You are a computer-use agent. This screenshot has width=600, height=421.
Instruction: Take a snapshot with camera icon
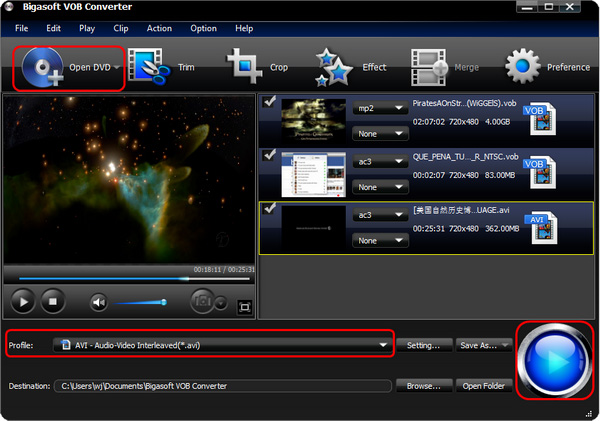pyautogui.click(x=202, y=301)
